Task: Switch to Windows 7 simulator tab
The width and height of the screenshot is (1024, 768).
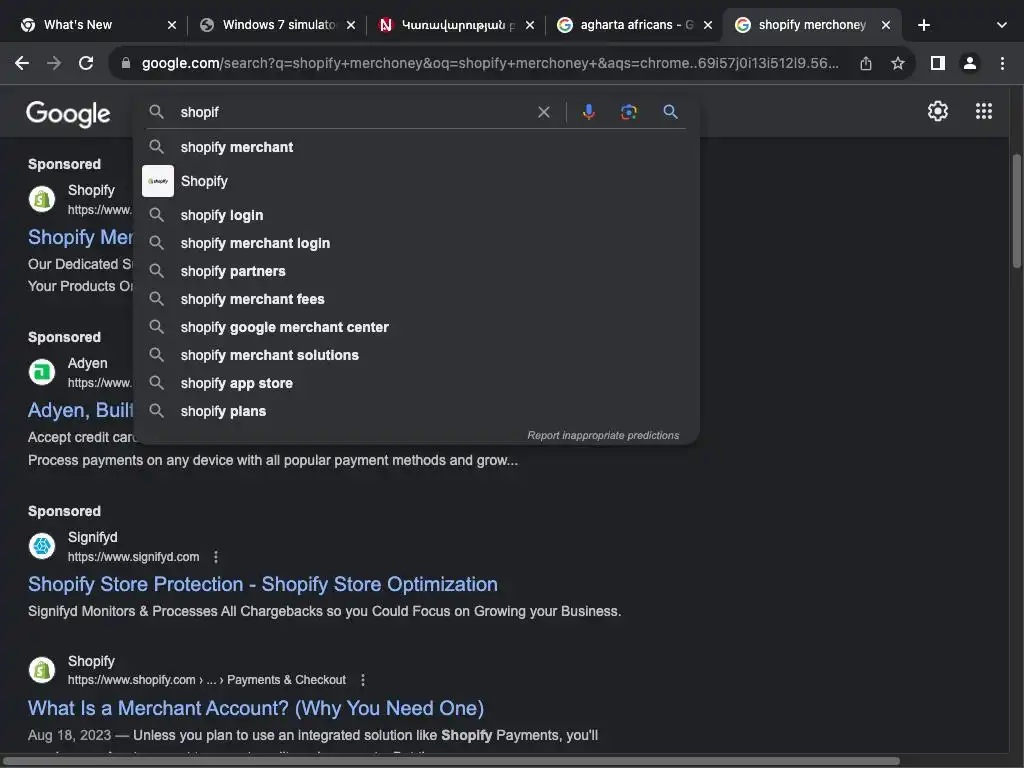Action: tap(278, 25)
